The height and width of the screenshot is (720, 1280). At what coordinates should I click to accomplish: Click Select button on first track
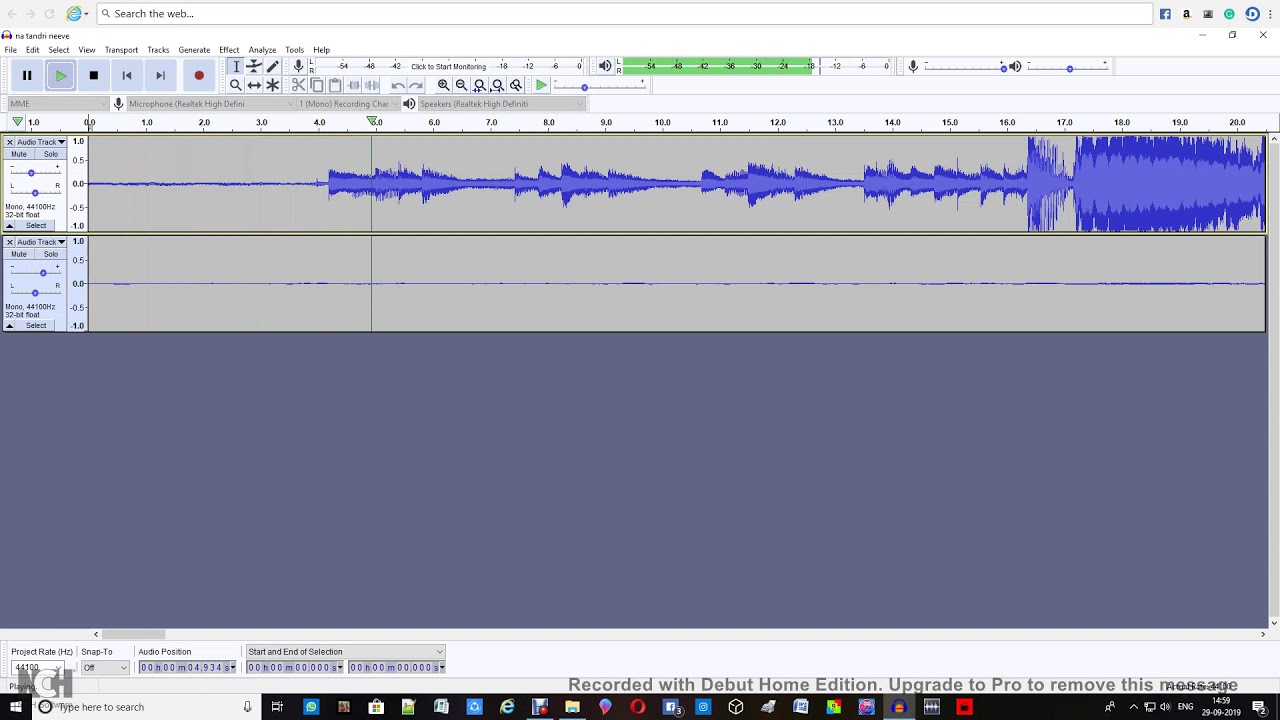36,226
